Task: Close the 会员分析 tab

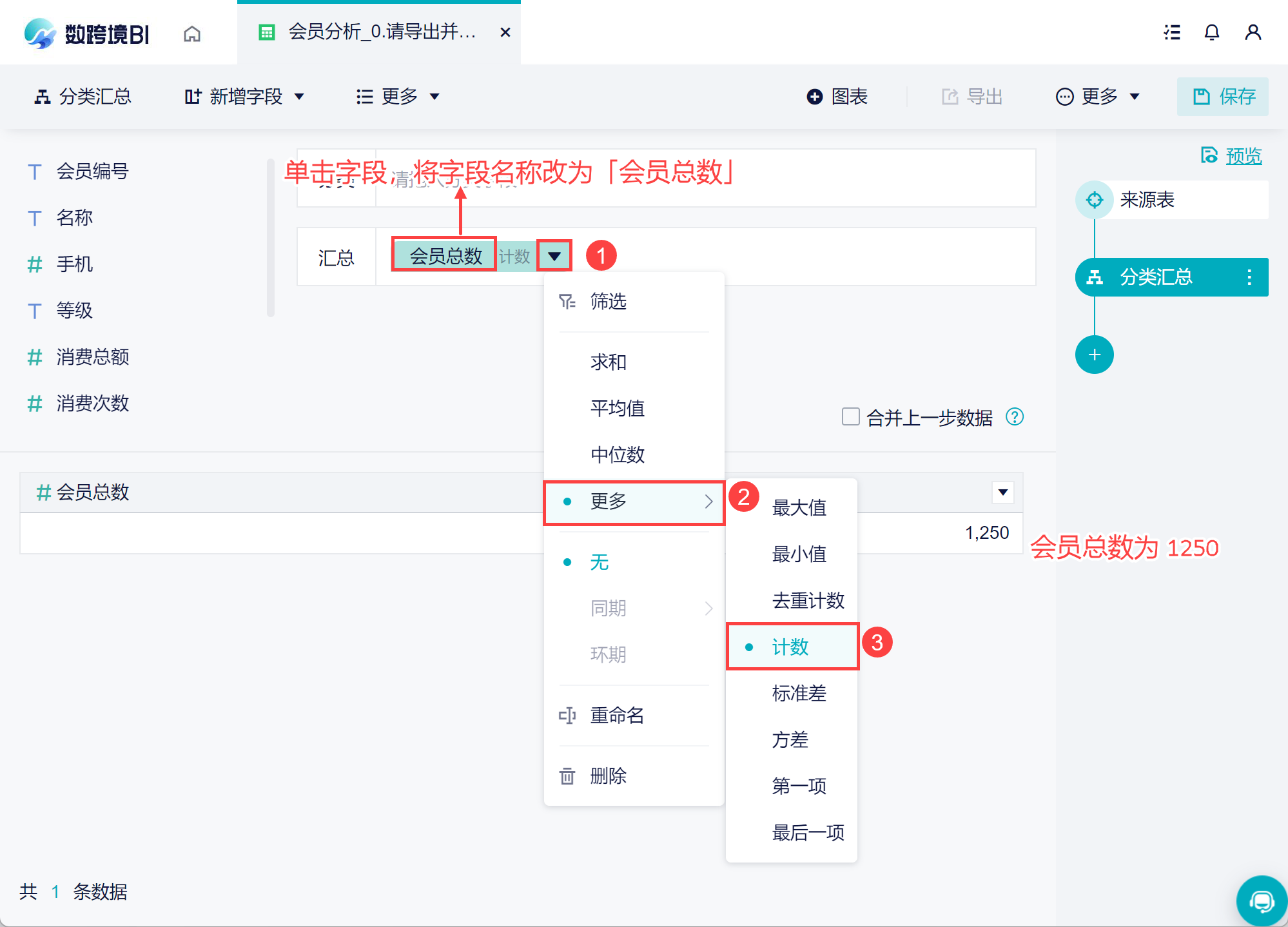Action: coord(505,32)
